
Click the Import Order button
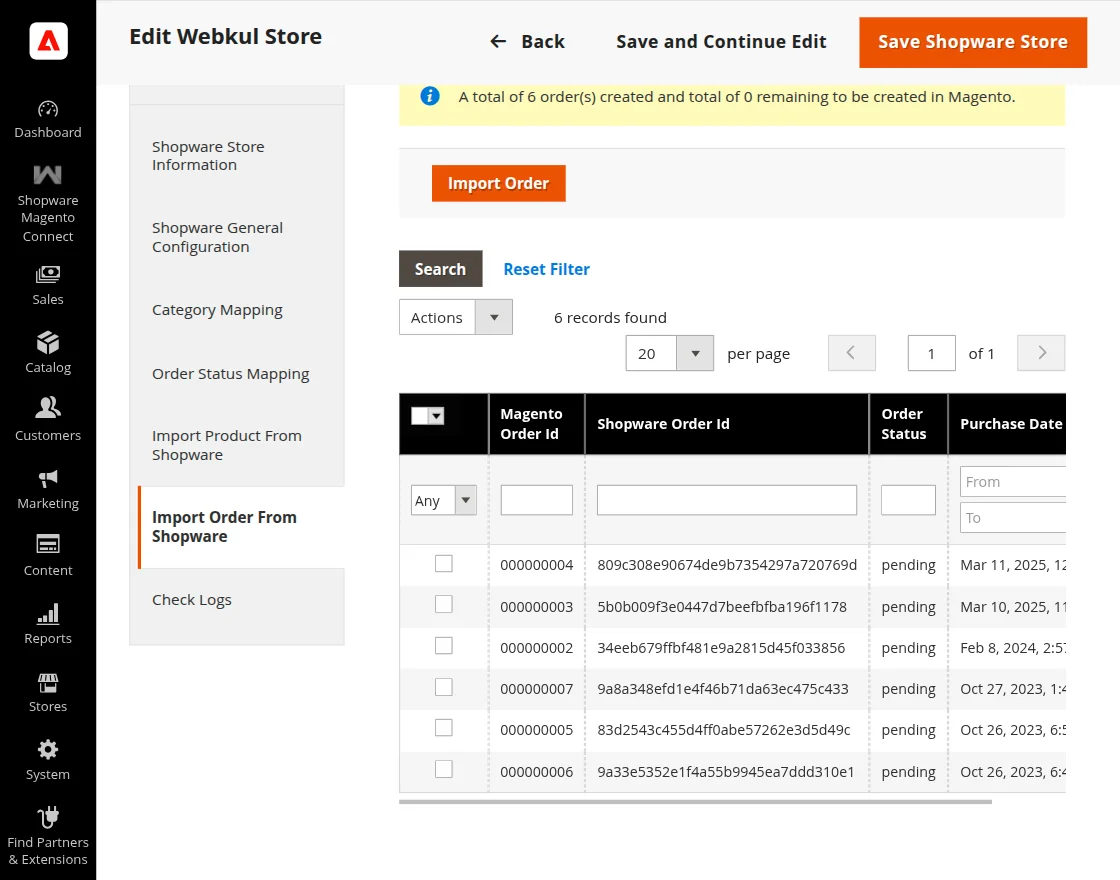click(498, 183)
